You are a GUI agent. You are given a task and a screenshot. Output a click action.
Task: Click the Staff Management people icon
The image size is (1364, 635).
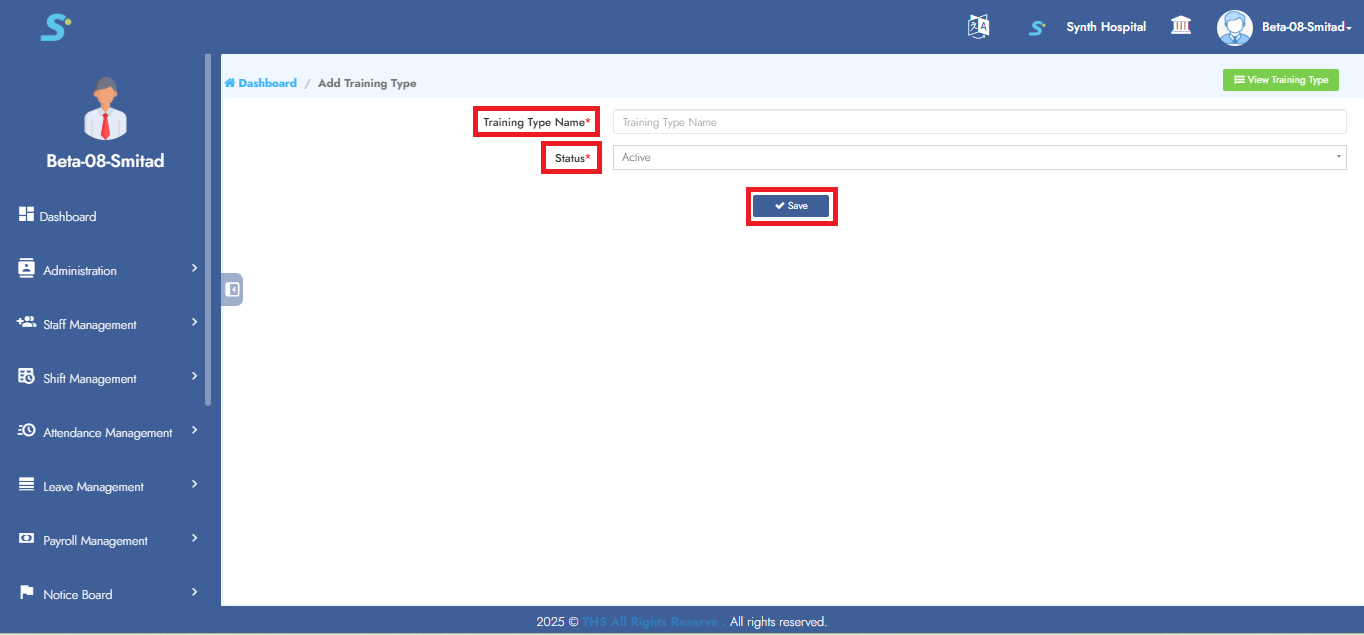tap(27, 323)
